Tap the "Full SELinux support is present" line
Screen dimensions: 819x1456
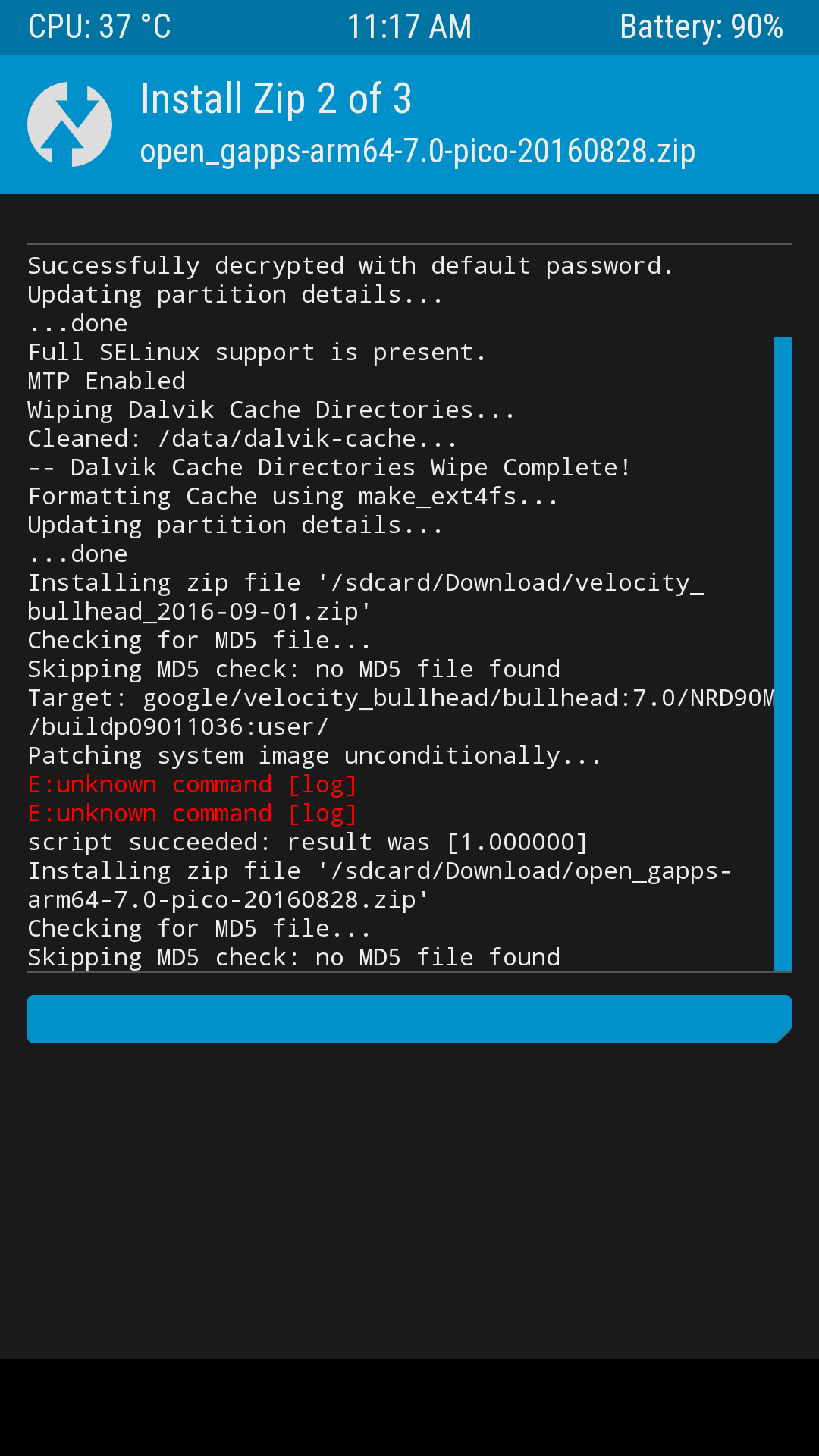pyautogui.click(x=256, y=353)
